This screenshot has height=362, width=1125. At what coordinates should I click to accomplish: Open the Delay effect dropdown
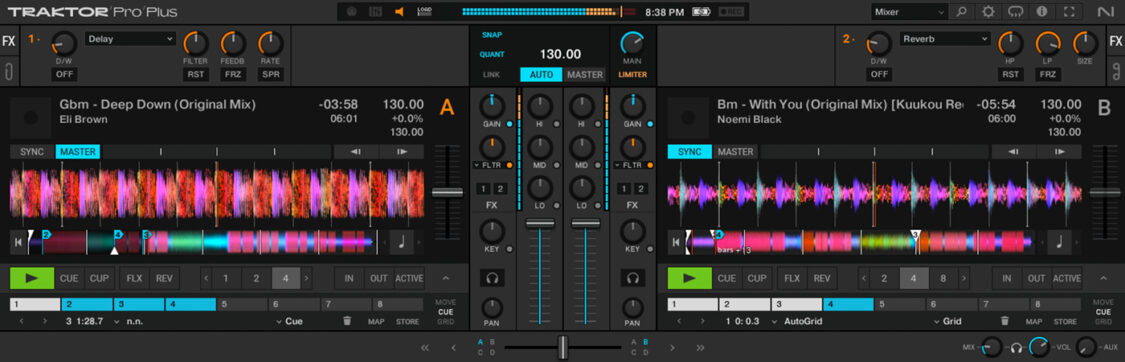click(x=131, y=39)
